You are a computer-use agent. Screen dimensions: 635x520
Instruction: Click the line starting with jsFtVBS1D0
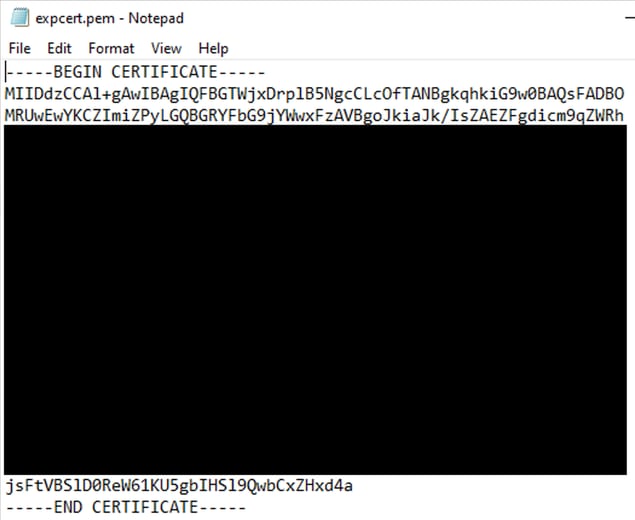[179, 485]
